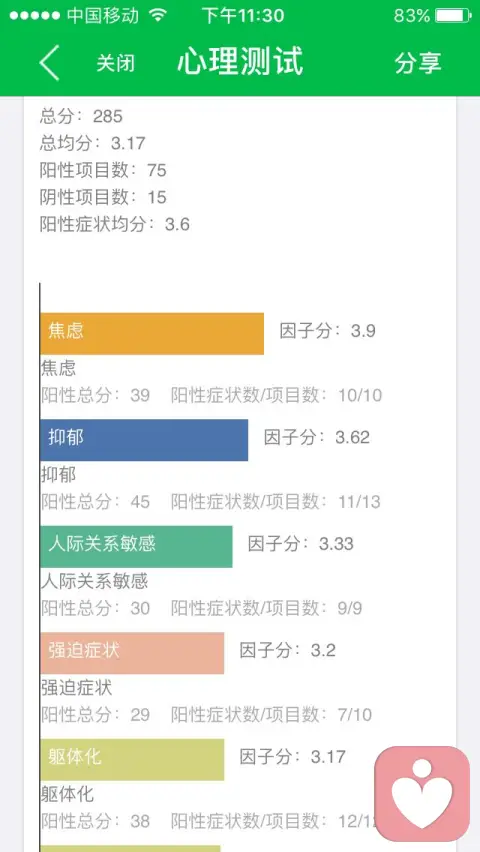
Task: Select the blue 抑郁 bar
Action: [144, 440]
